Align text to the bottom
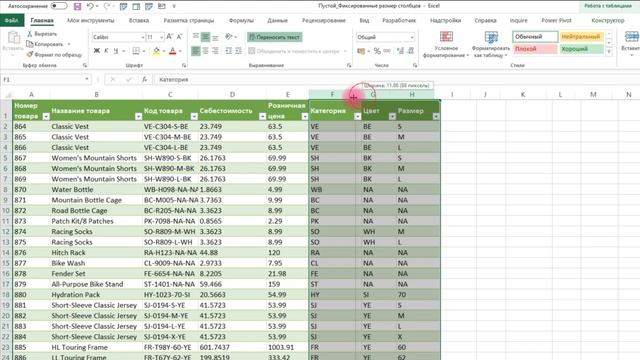 click(x=215, y=37)
